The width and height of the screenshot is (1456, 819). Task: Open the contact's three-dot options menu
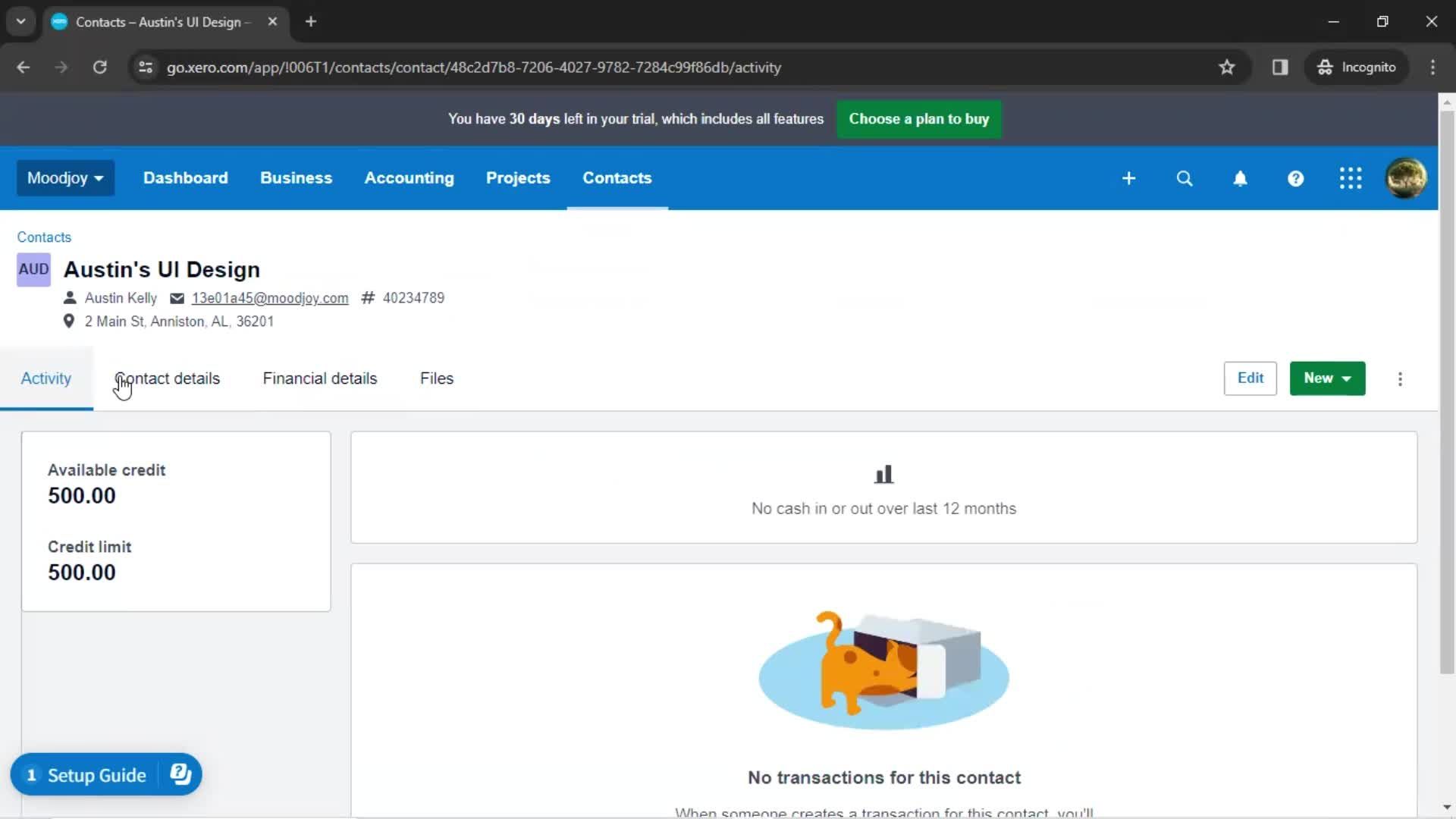tap(1400, 379)
